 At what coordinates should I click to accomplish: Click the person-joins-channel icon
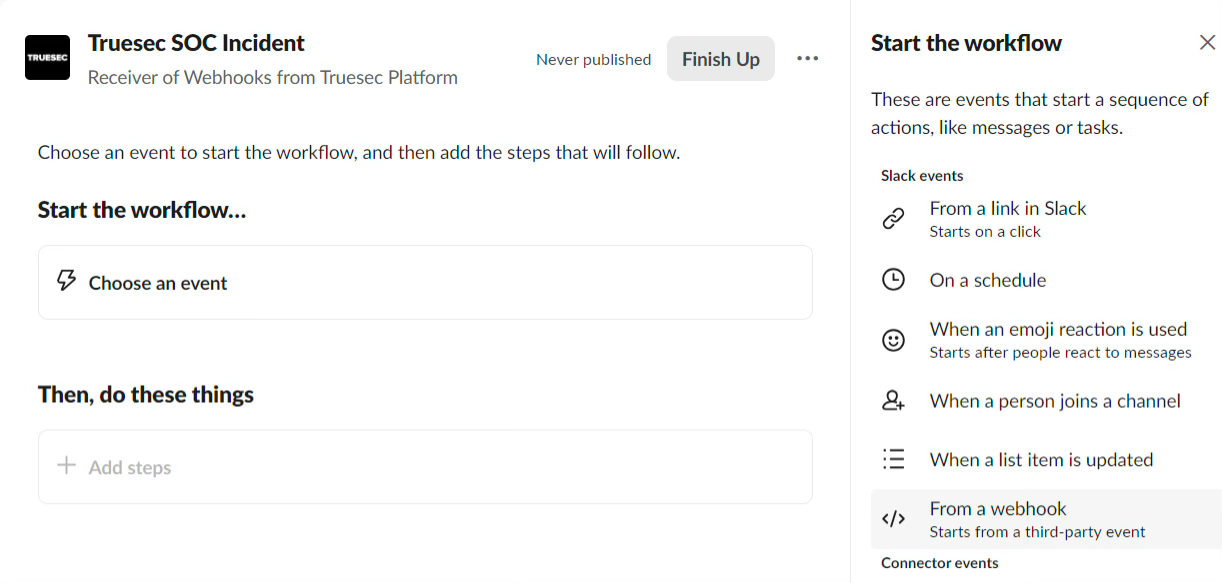[x=893, y=401]
